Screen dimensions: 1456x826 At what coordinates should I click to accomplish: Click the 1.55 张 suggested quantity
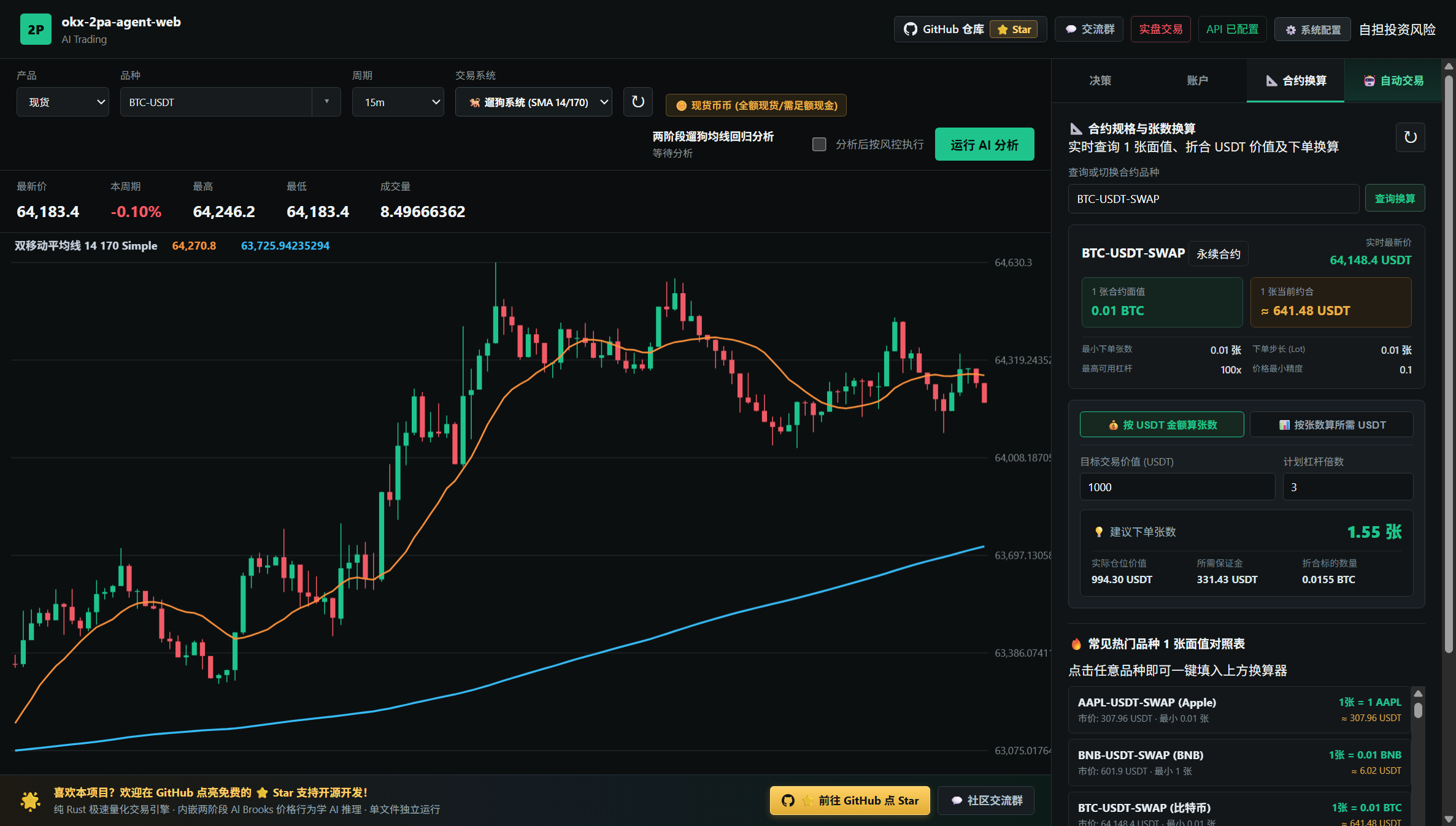(x=1374, y=532)
